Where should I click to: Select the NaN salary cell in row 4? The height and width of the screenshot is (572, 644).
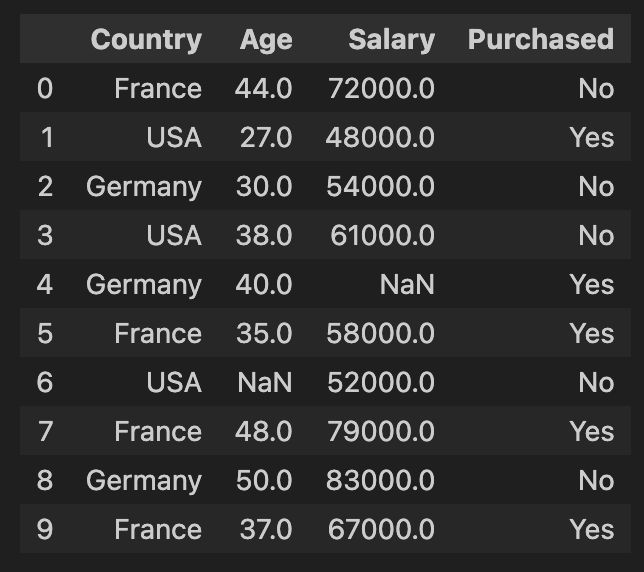[407, 284]
